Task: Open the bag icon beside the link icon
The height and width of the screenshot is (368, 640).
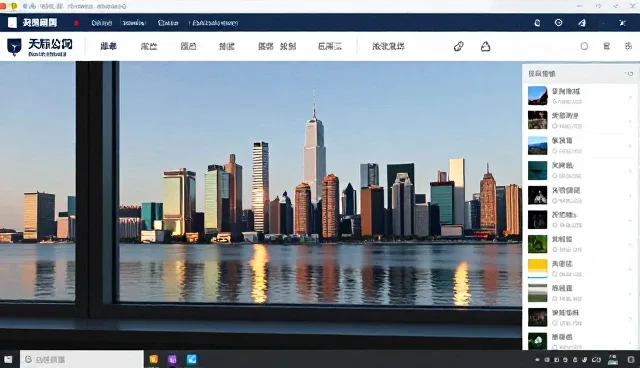Action: tap(485, 47)
